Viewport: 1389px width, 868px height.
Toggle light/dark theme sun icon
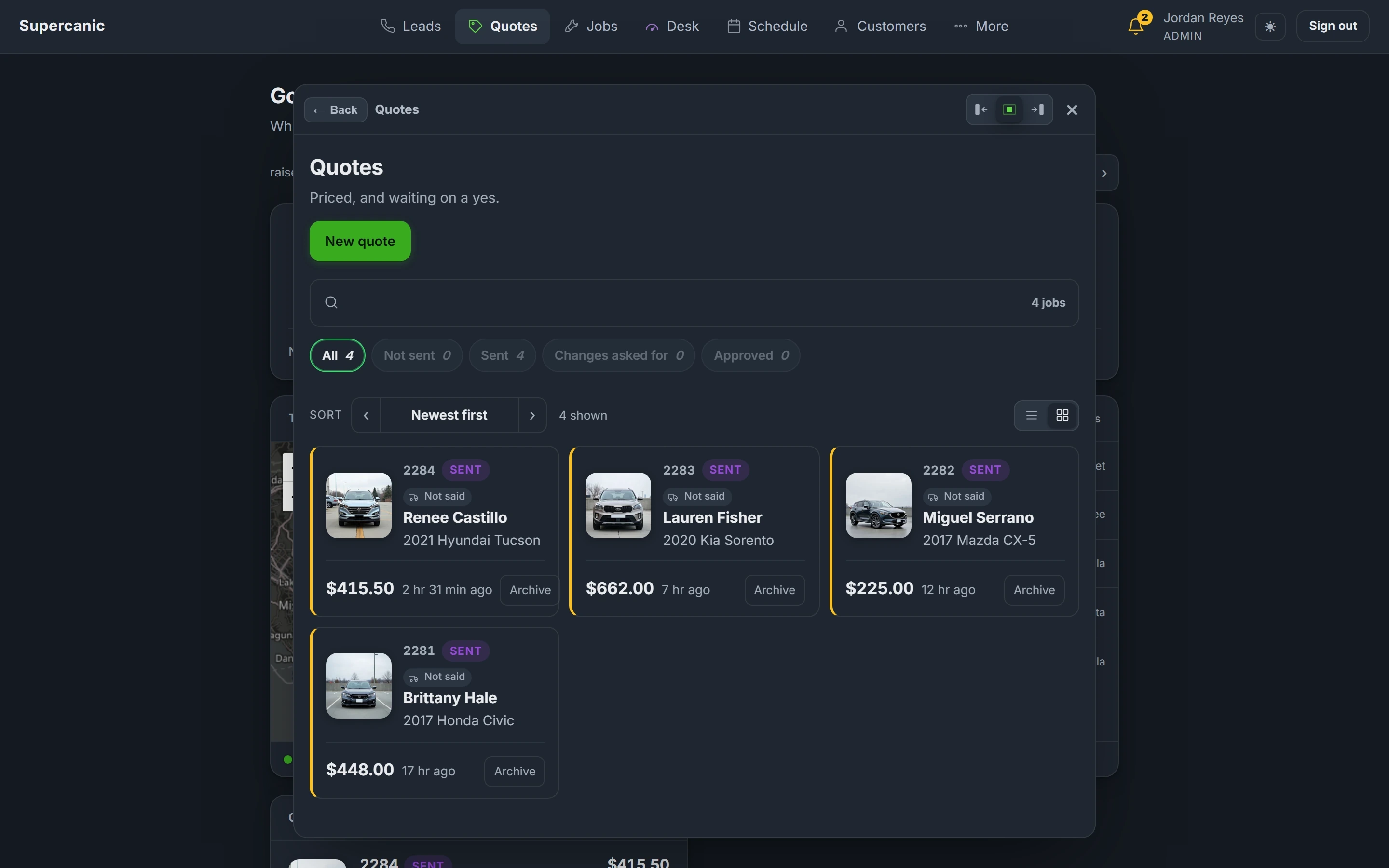point(1270,27)
